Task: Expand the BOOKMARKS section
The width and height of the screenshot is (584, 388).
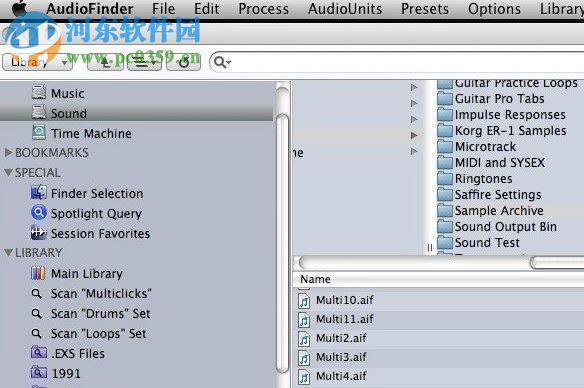Action: [x=8, y=152]
